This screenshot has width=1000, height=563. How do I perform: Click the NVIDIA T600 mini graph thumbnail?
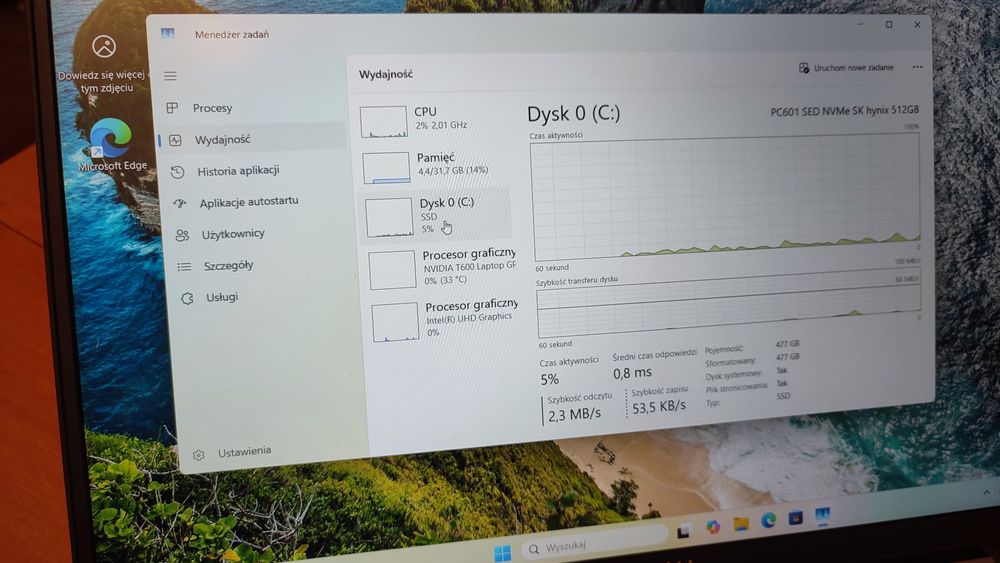(392, 270)
